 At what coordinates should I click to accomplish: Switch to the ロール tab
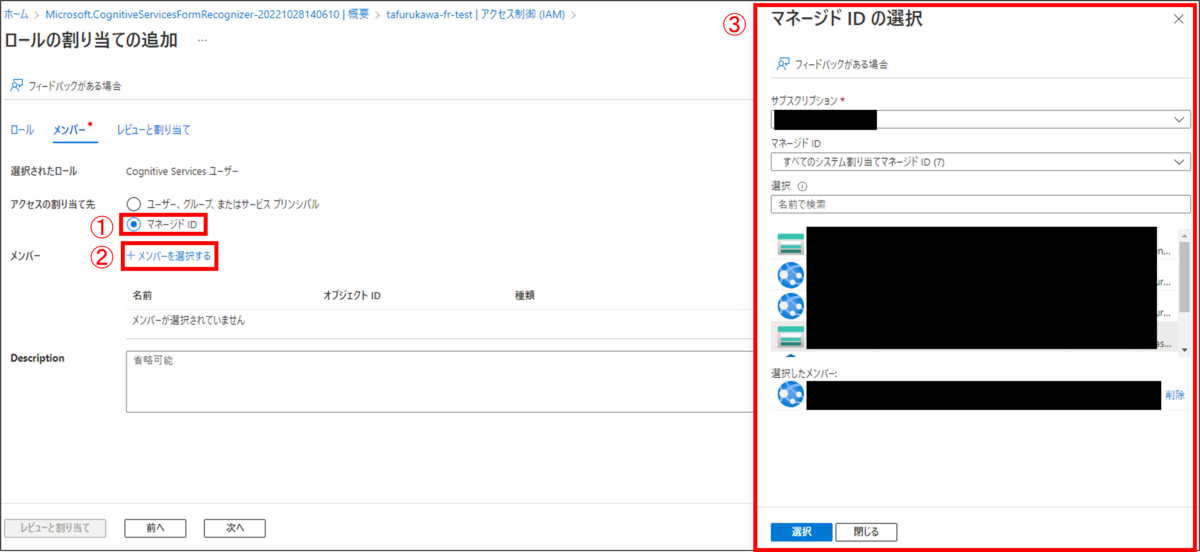[22, 130]
